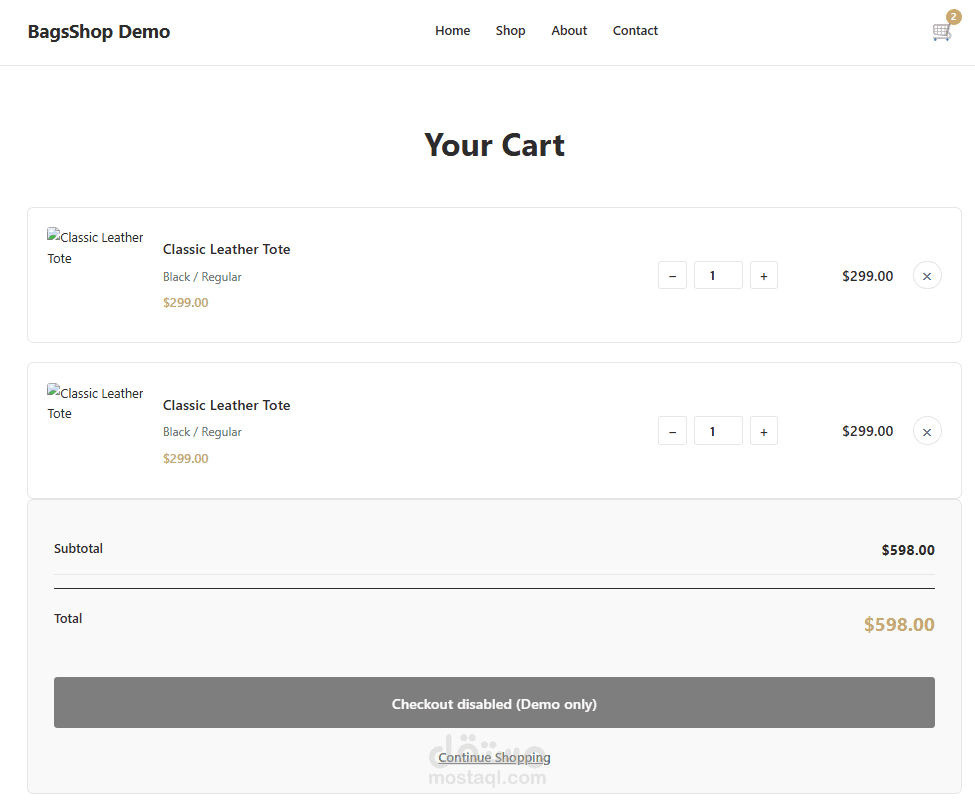The height and width of the screenshot is (804, 975).
Task: Click the first item's quantity input field
Action: tap(718, 276)
